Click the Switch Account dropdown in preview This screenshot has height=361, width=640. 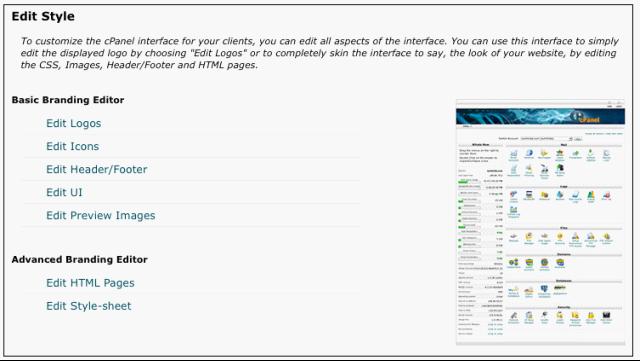point(546,139)
